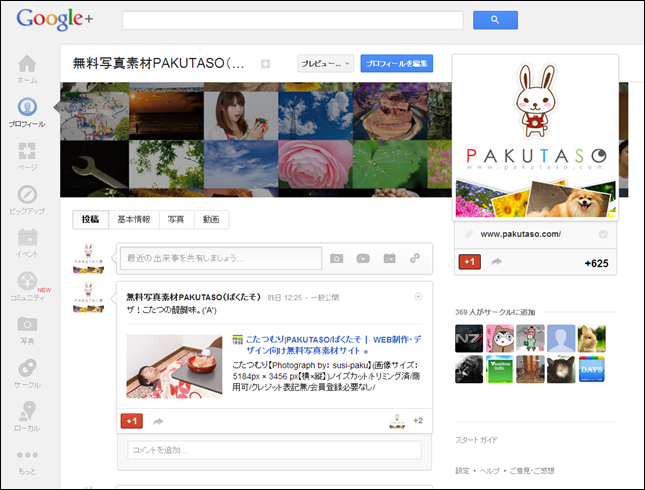Open the DAYS circle member avatar
The width and height of the screenshot is (645, 490).
click(x=592, y=369)
